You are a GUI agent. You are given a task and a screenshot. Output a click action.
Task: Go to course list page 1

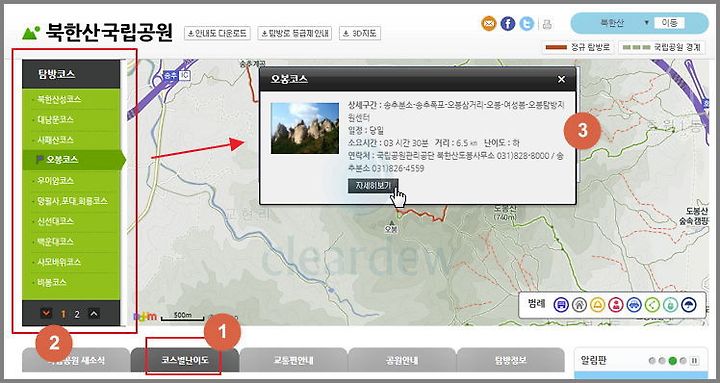[x=63, y=314]
